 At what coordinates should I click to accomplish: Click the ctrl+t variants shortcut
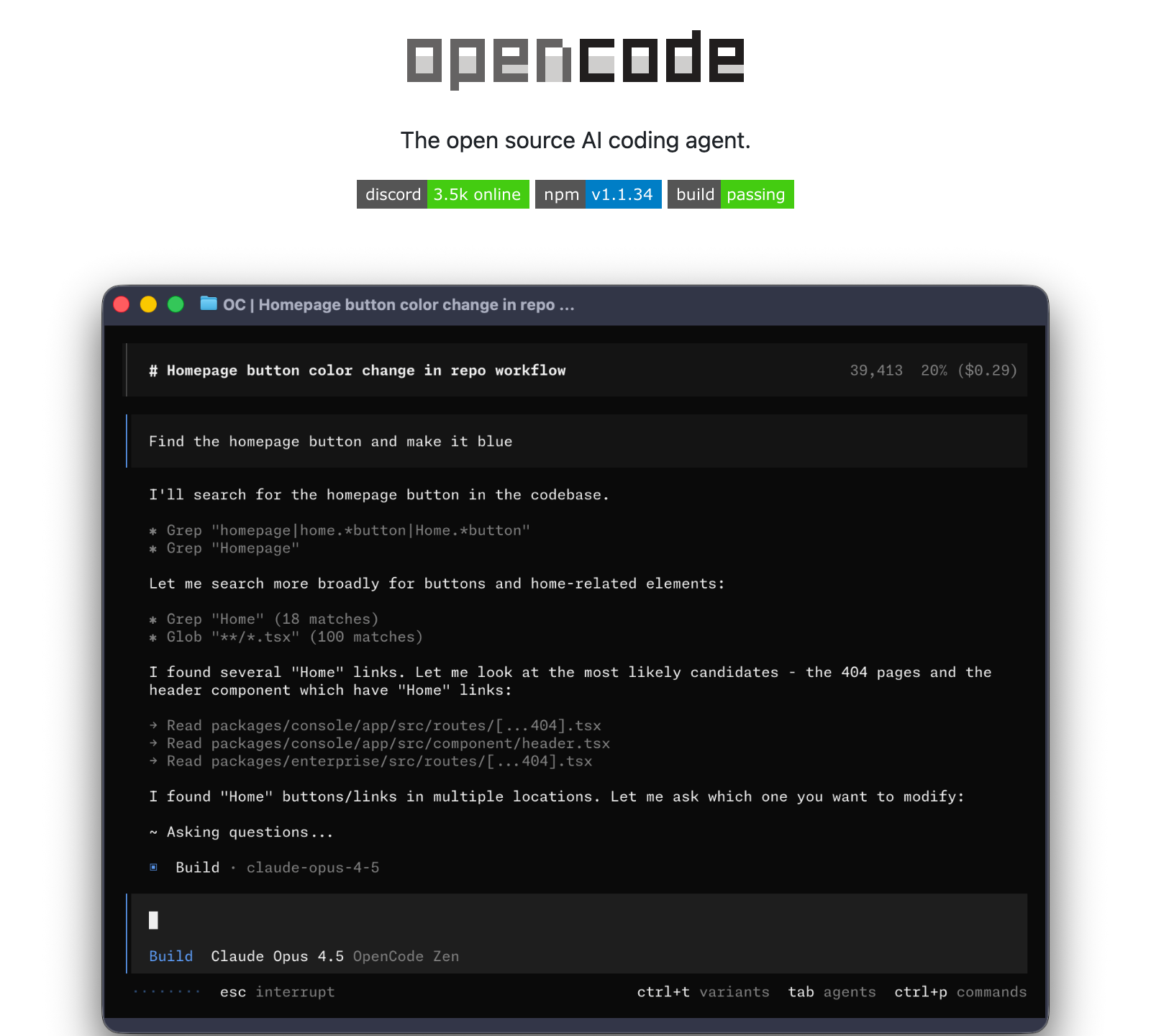[x=703, y=992]
